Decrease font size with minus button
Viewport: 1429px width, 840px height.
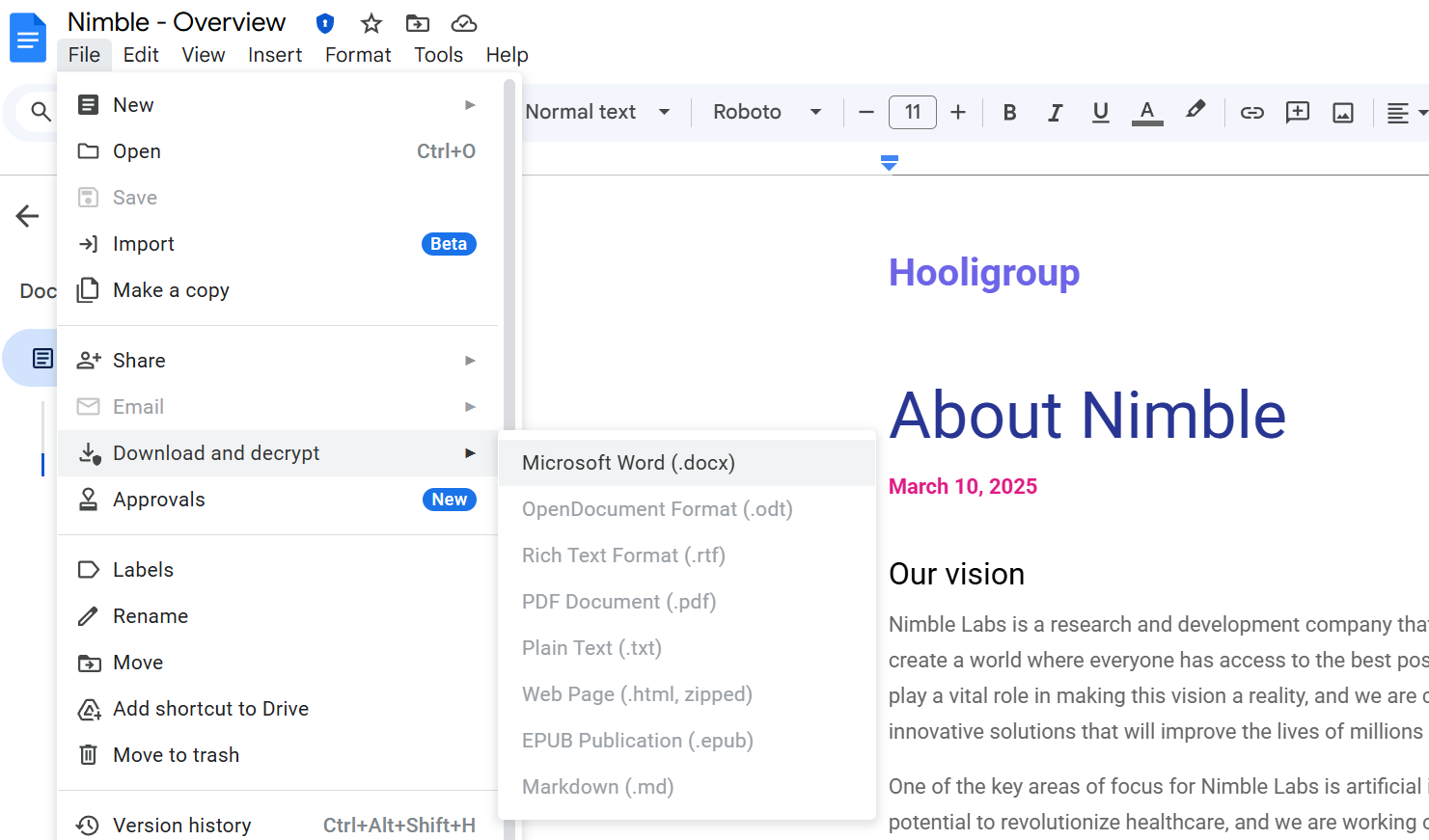(866, 112)
